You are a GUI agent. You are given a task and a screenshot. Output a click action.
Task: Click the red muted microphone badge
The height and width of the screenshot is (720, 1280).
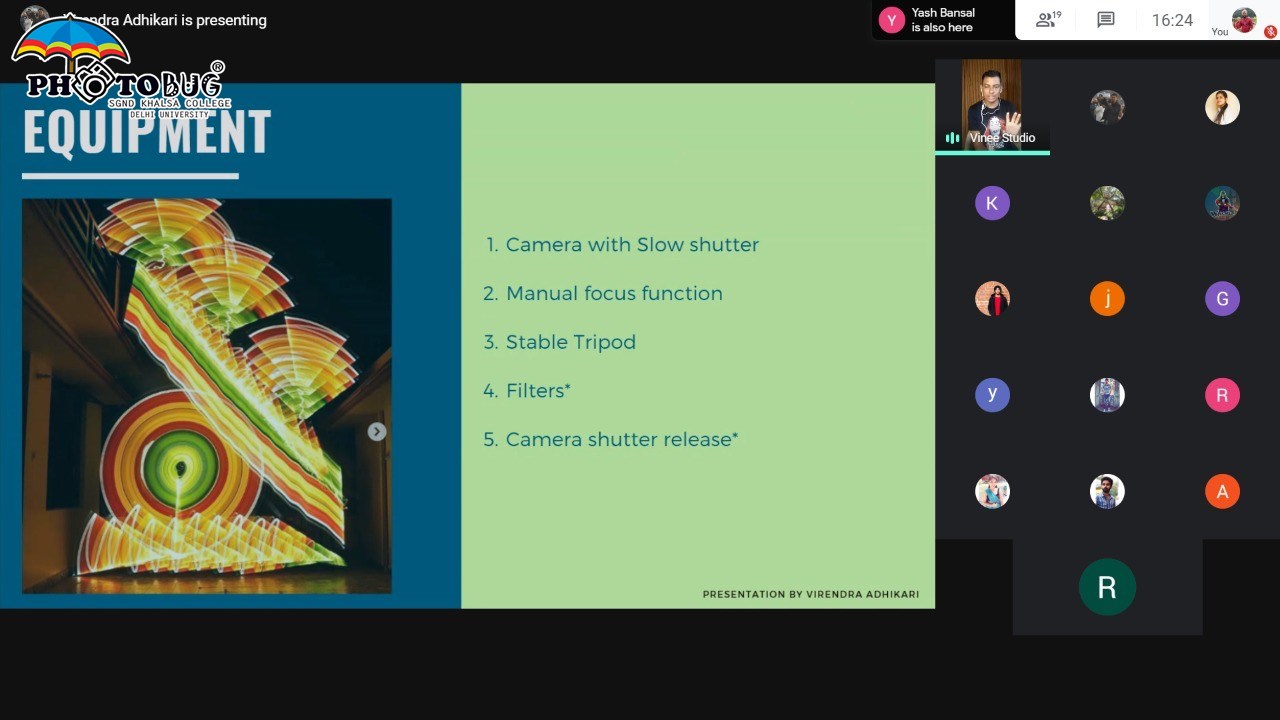[x=1270, y=32]
